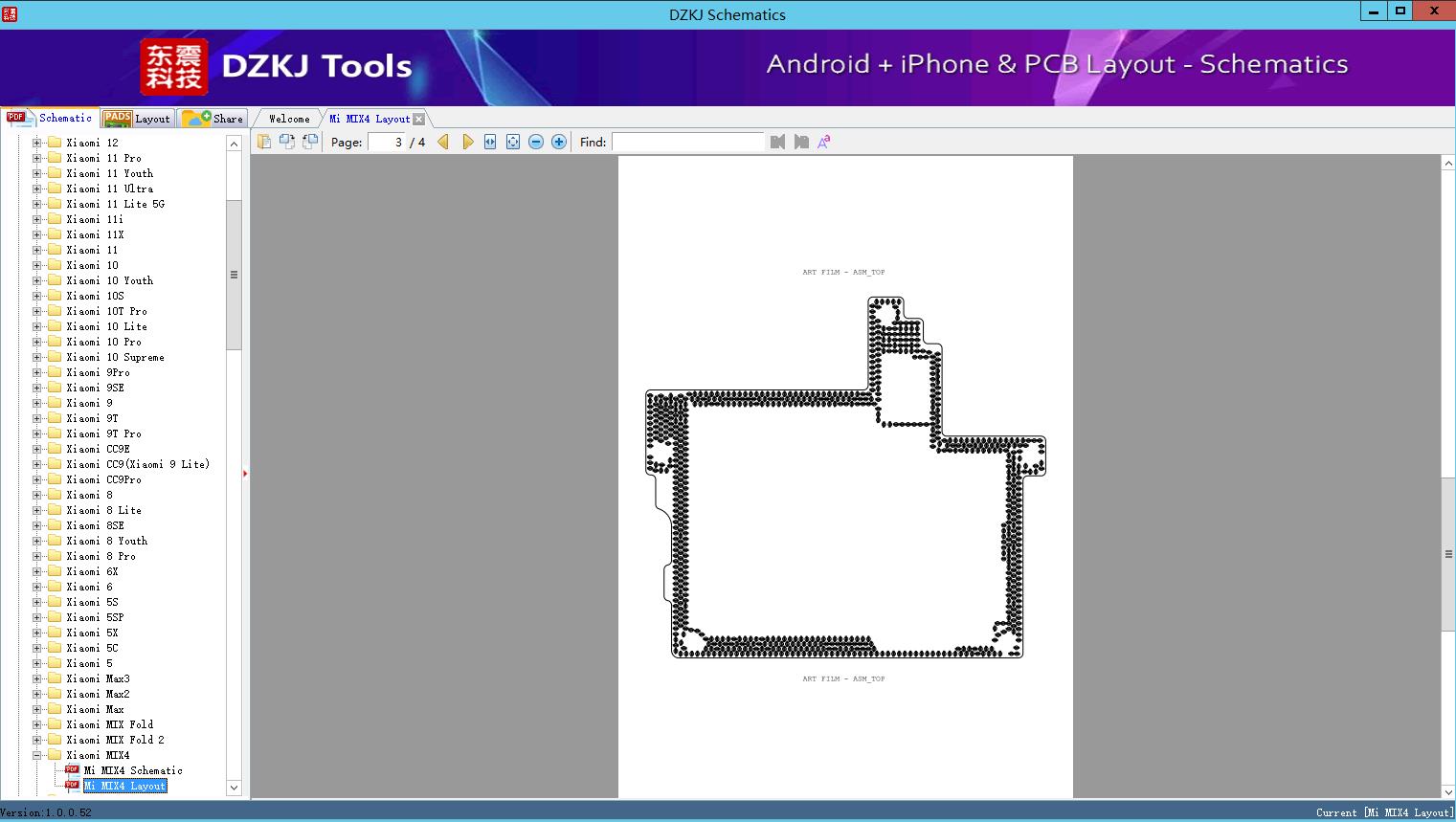
Task: Switch to the Schematic tab
Action: 50,118
